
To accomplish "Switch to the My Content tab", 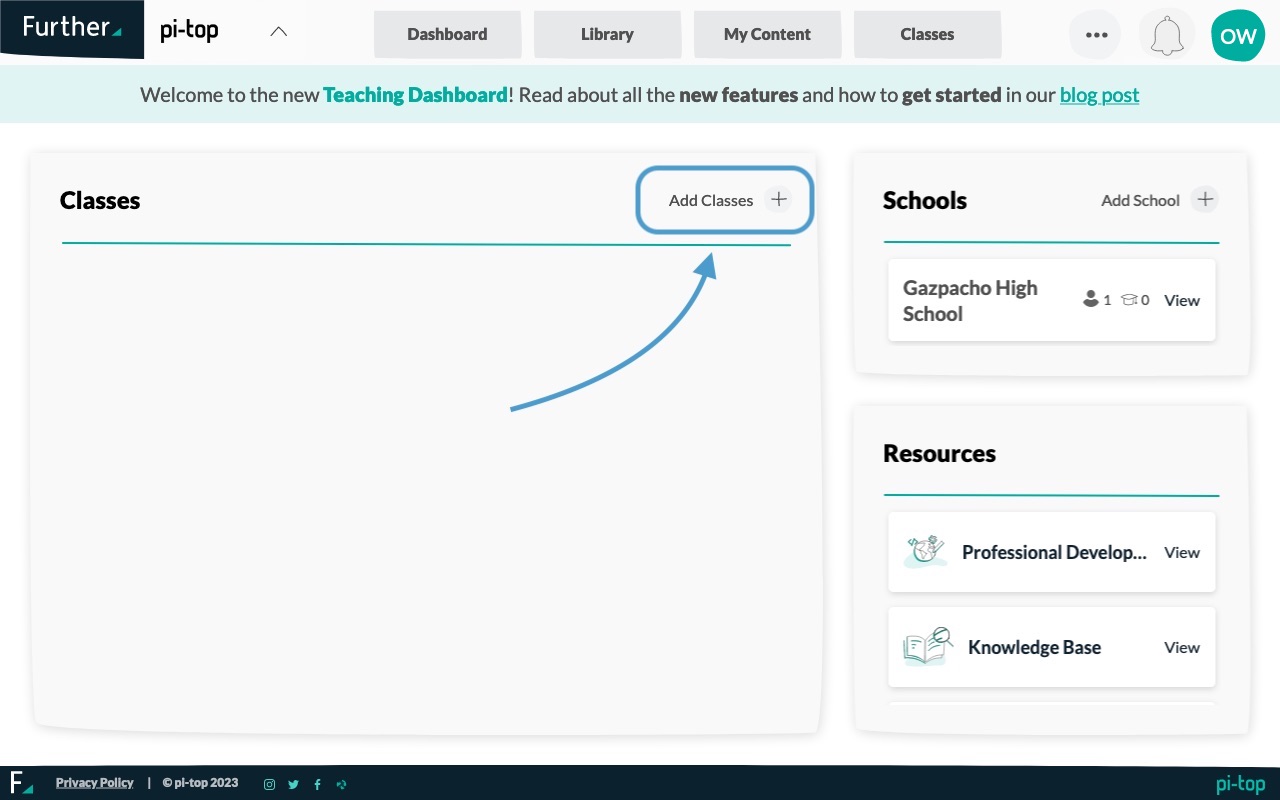I will click(x=767, y=34).
